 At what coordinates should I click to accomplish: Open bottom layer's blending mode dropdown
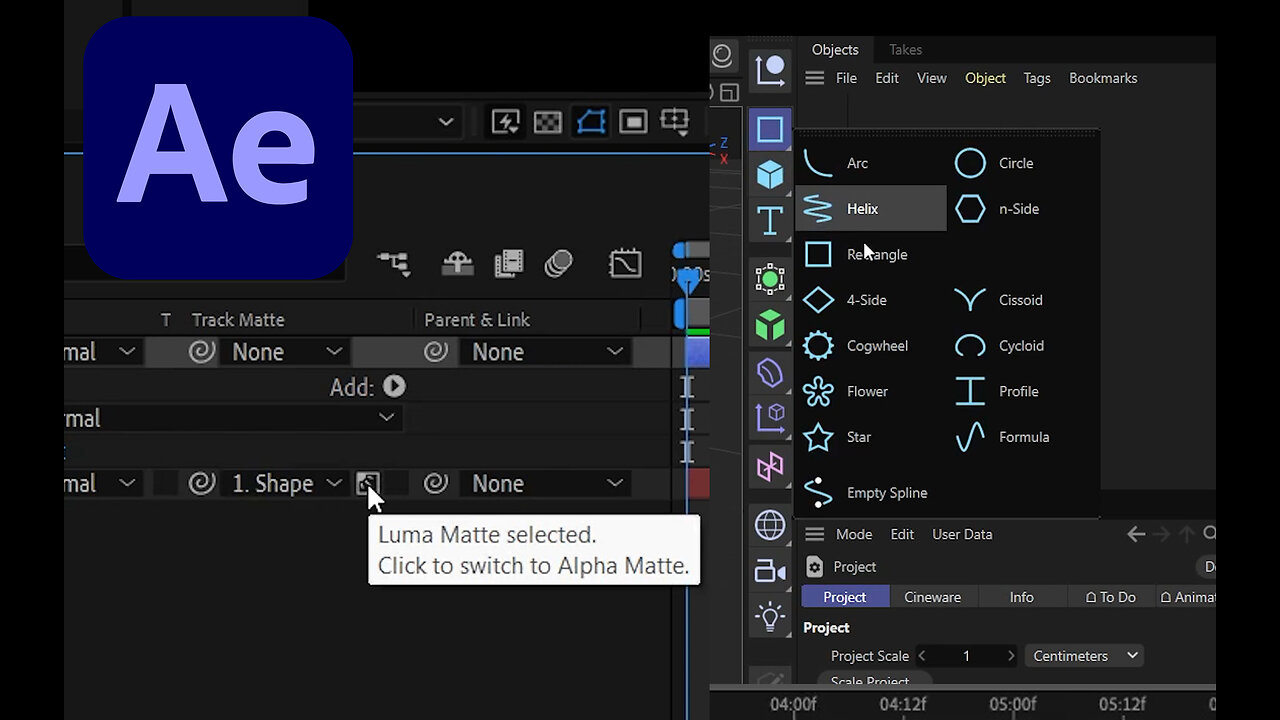102,484
